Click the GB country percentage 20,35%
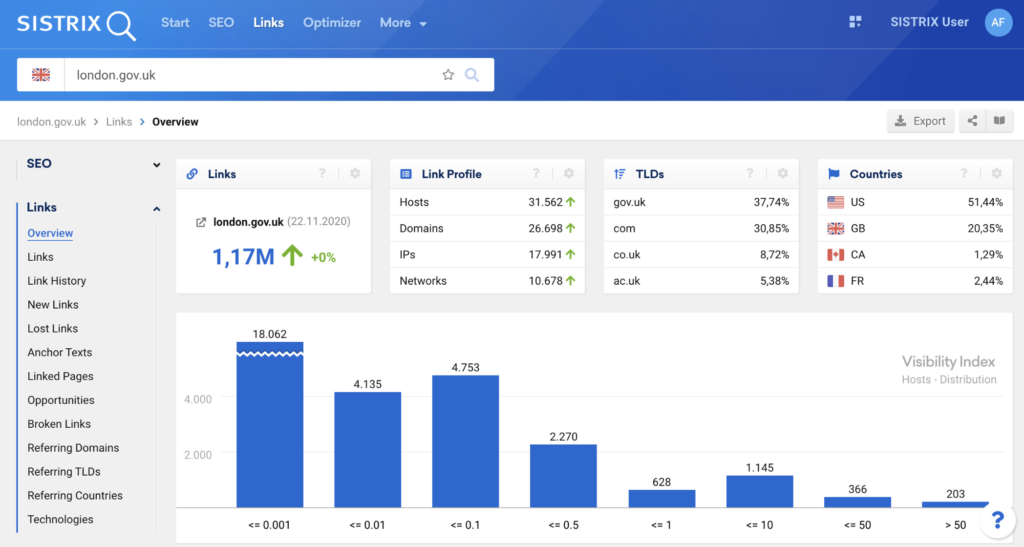The width and height of the screenshot is (1024, 547). click(x=985, y=228)
